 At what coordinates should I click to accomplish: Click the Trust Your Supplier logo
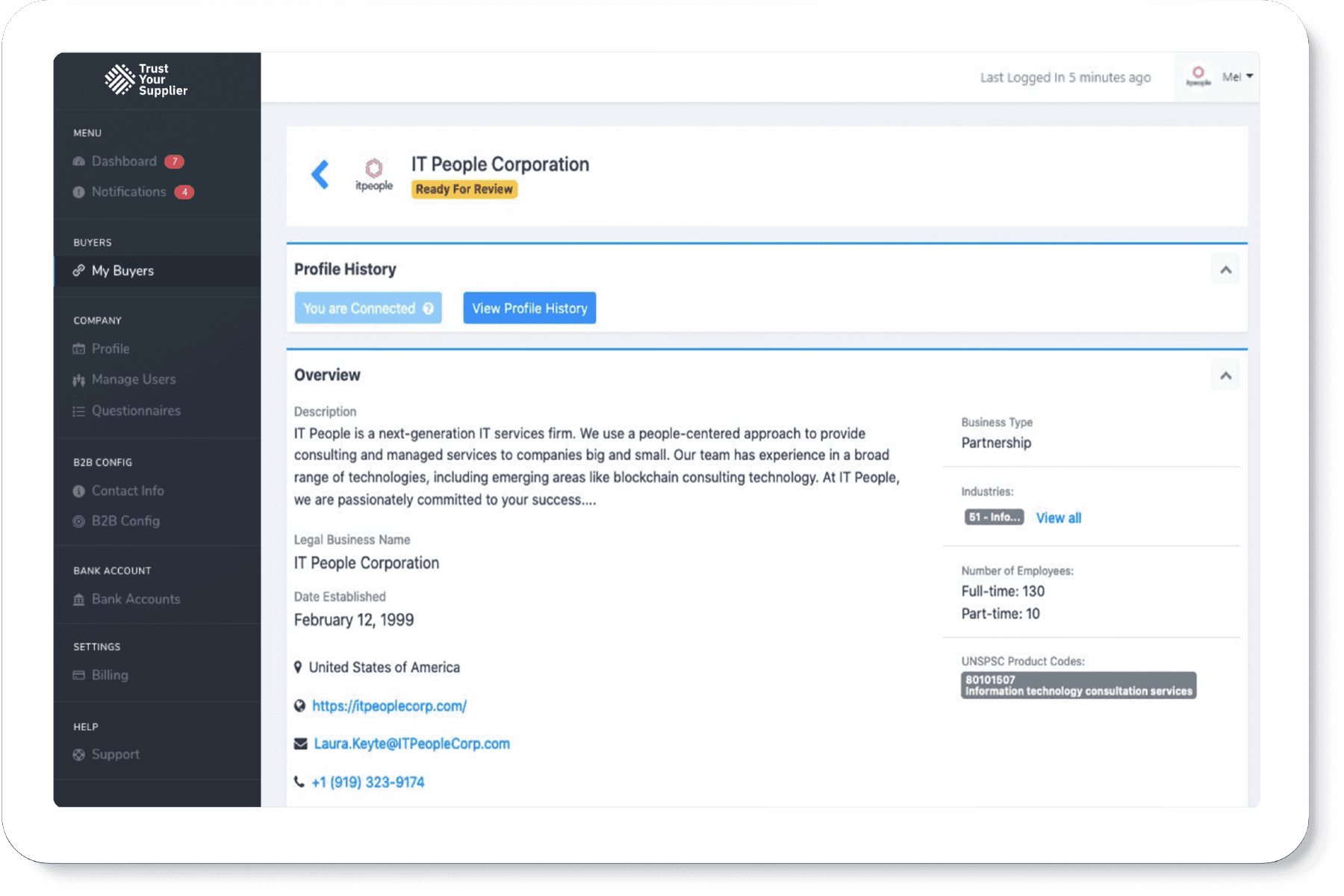click(x=146, y=80)
